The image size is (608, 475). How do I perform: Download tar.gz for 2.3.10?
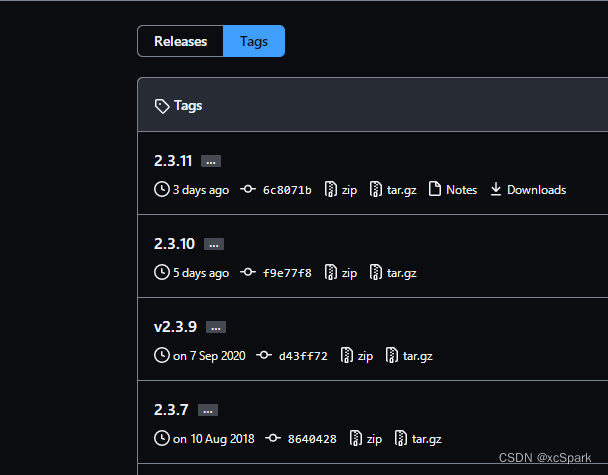click(x=402, y=273)
